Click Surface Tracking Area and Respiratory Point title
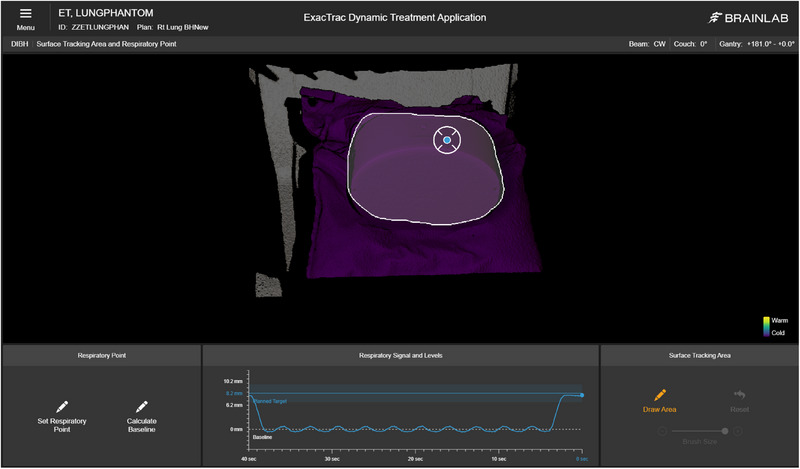Screen dimensions: 800x469 tap(107, 44)
